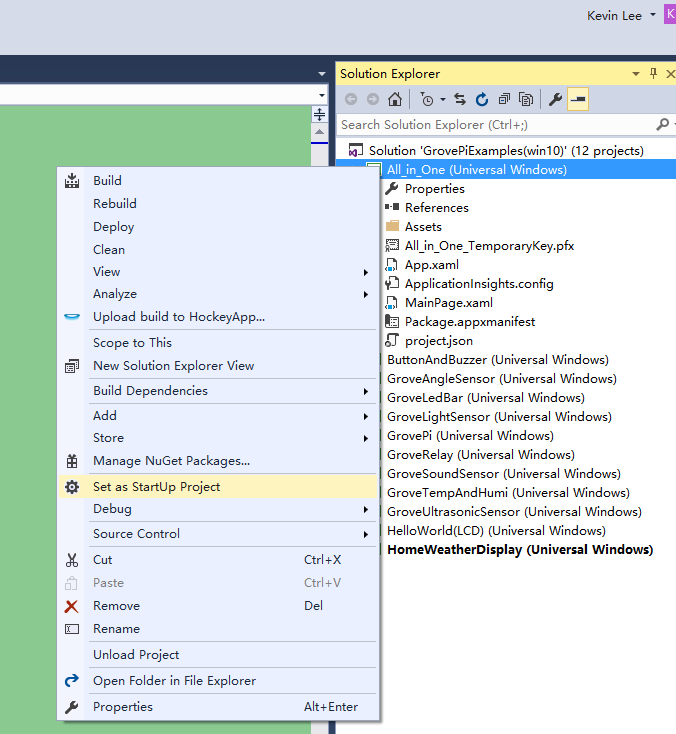Choose Set as StartUp Project
This screenshot has height=734, width=676.
click(218, 487)
